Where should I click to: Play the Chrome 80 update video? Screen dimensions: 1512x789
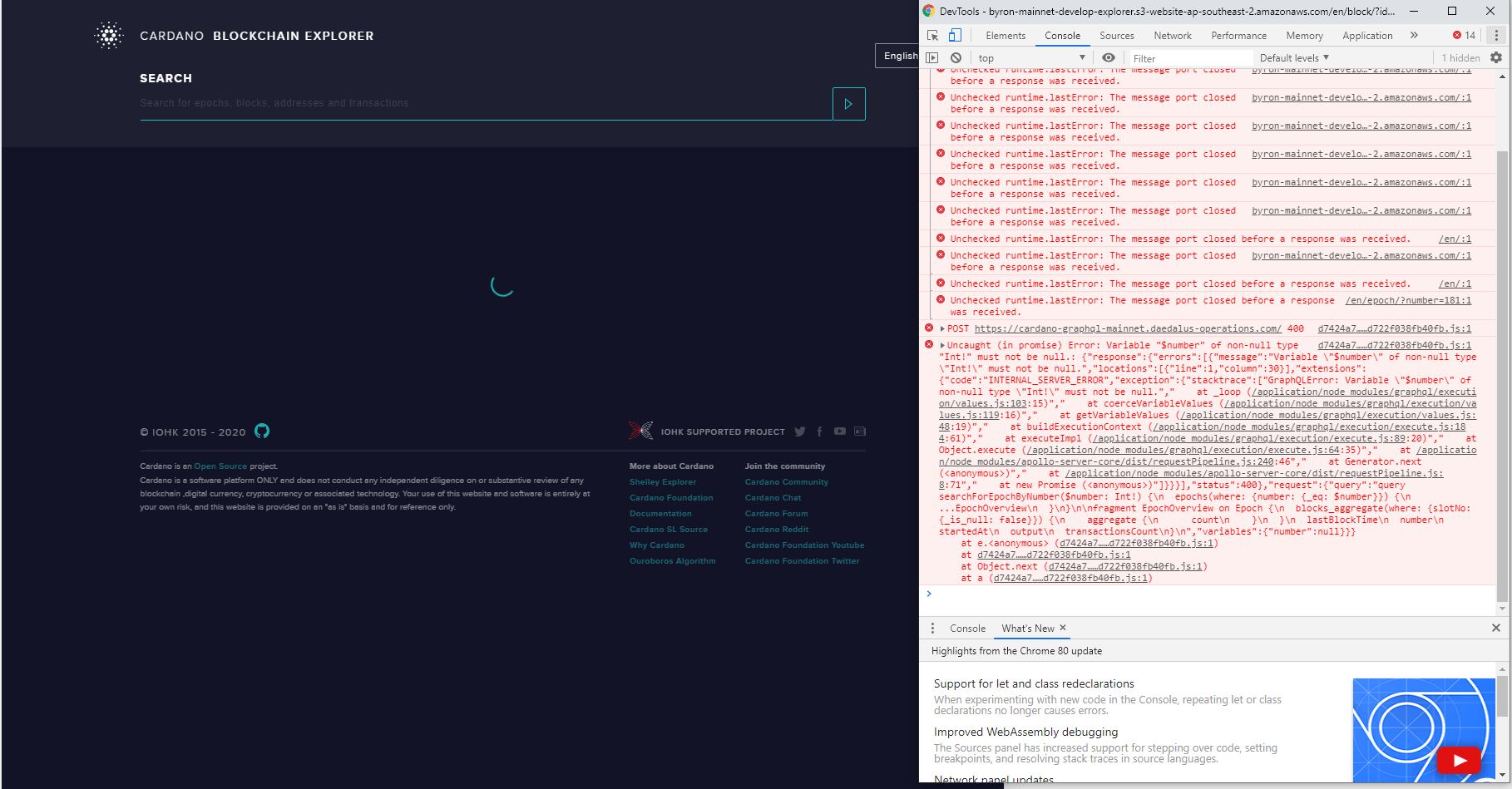[x=1460, y=760]
